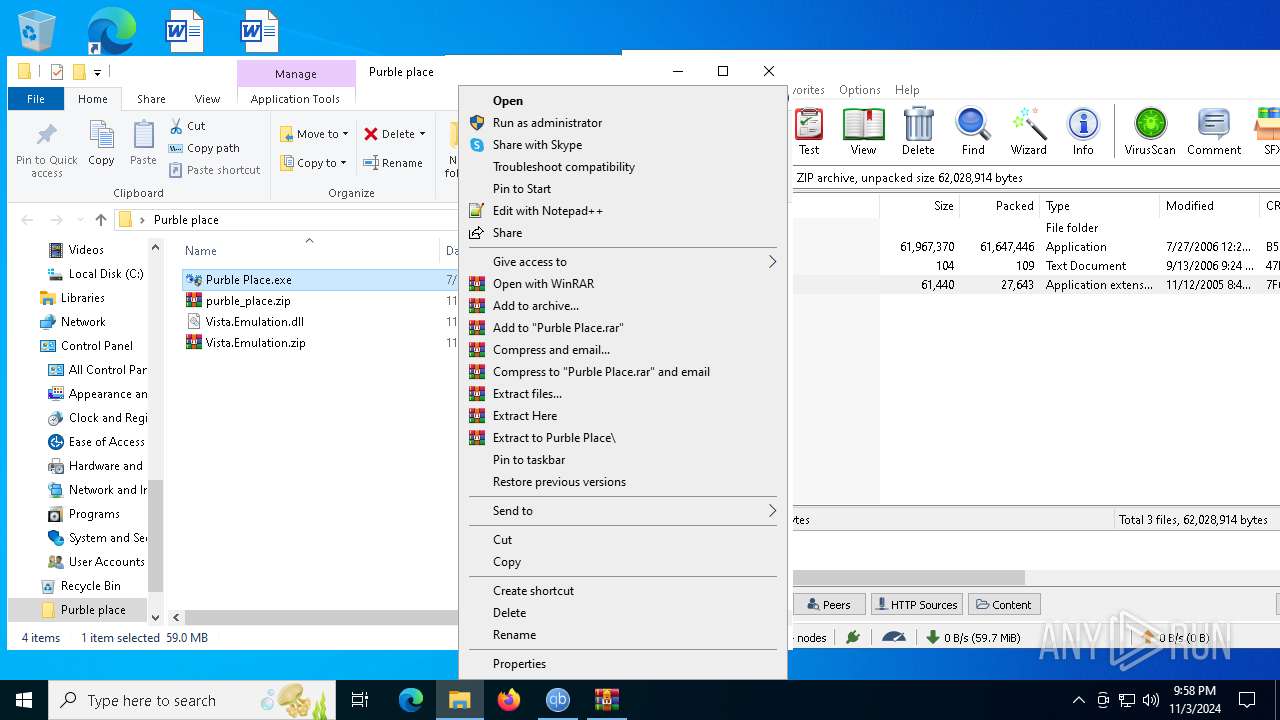Click the Paste ribbon icon
This screenshot has height=720, width=1280.
[x=143, y=143]
